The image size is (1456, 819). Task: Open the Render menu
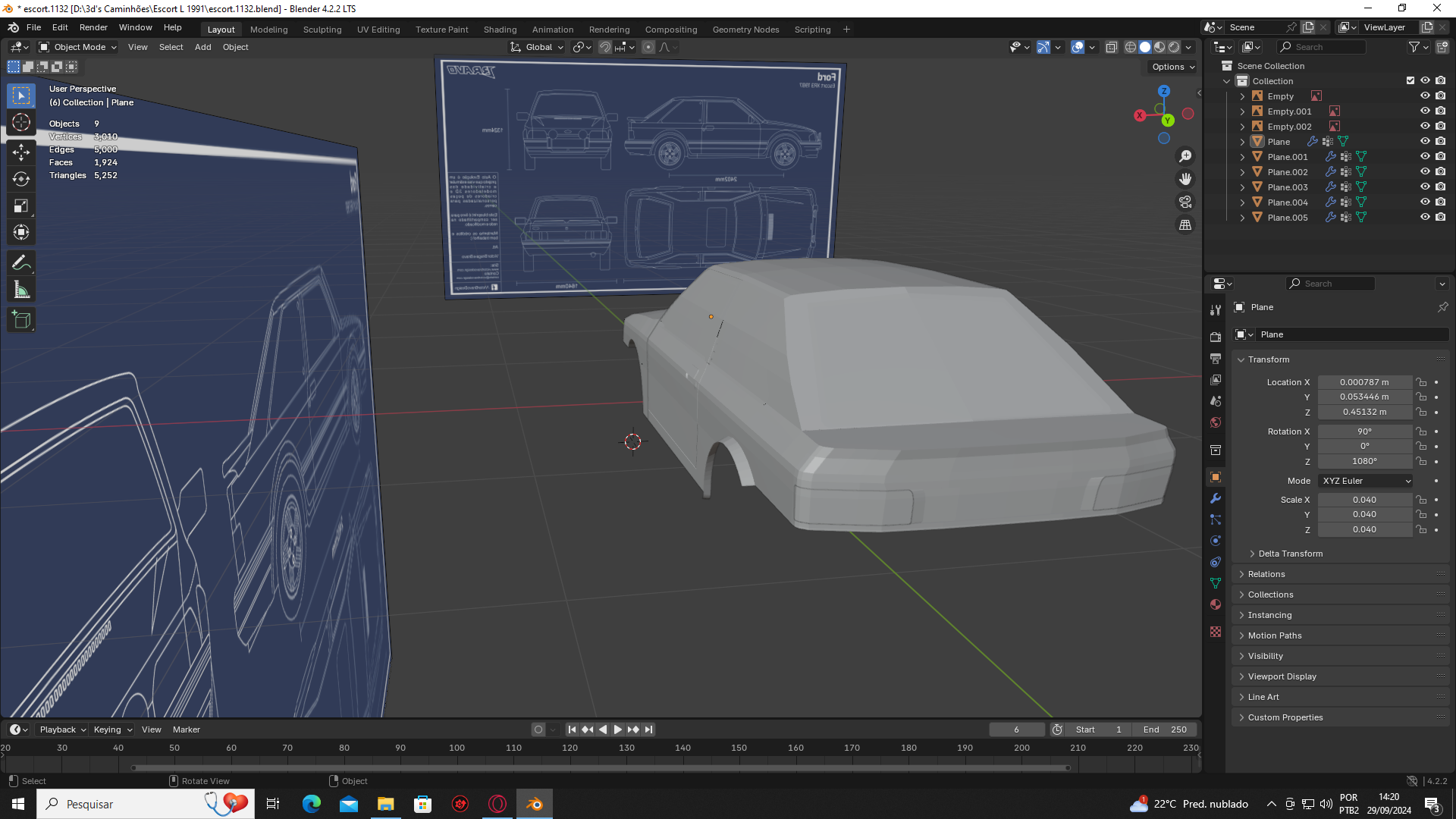pos(93,27)
